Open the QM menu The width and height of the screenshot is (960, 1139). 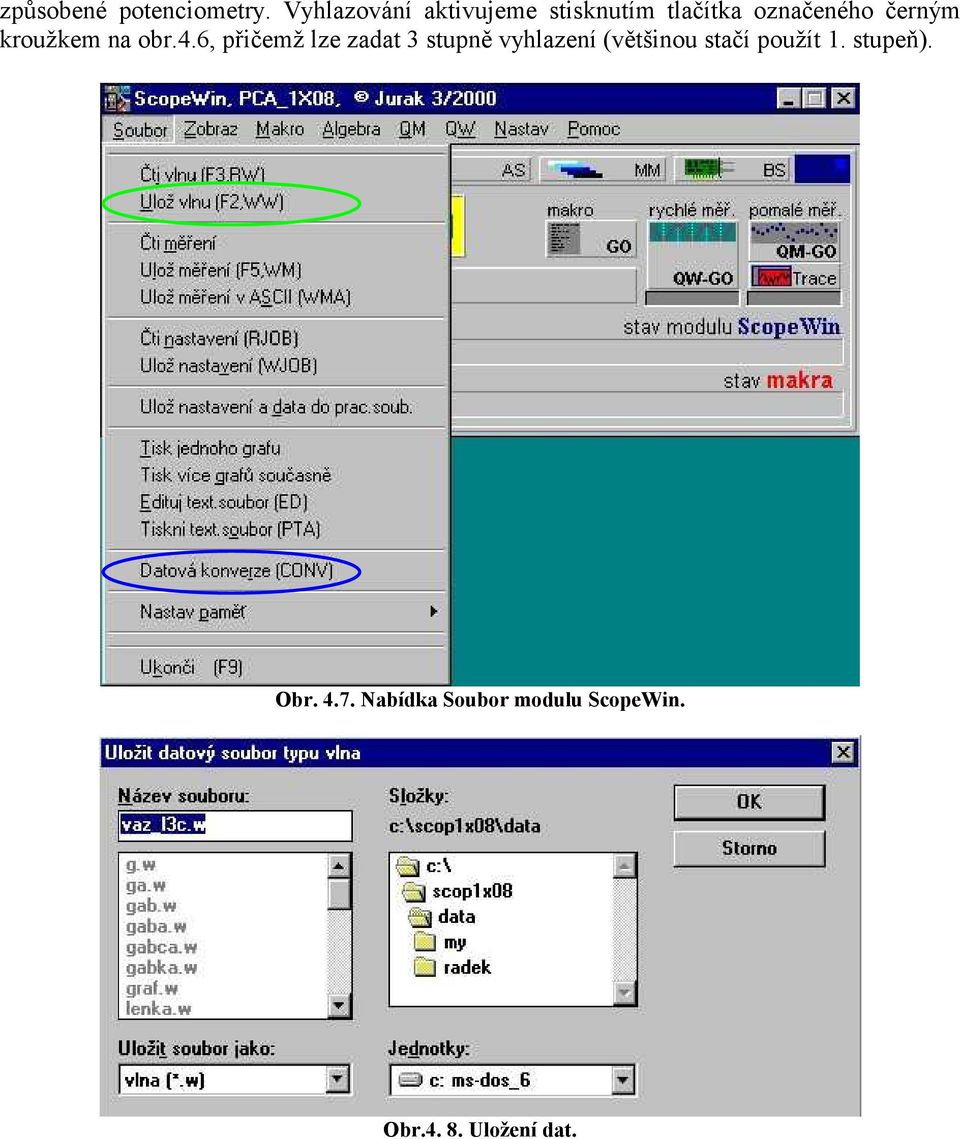pyautogui.click(x=412, y=129)
